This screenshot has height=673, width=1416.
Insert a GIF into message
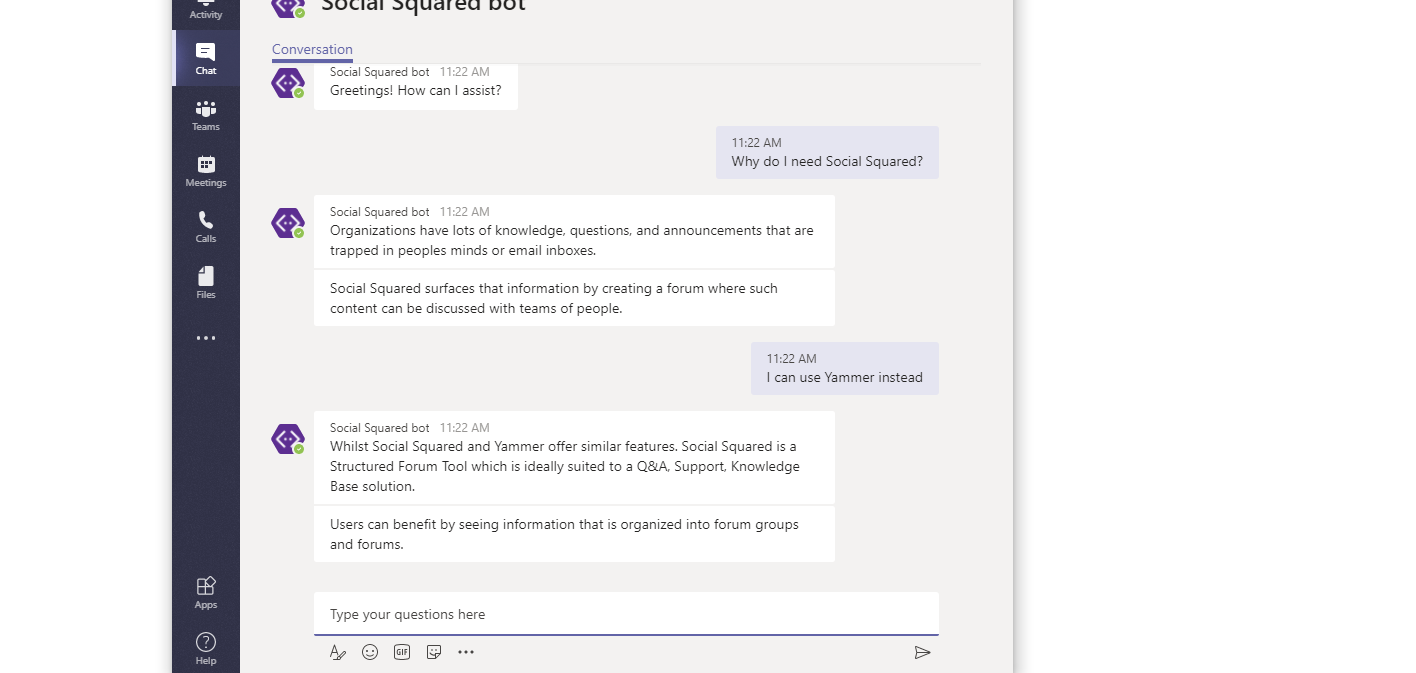coord(402,652)
